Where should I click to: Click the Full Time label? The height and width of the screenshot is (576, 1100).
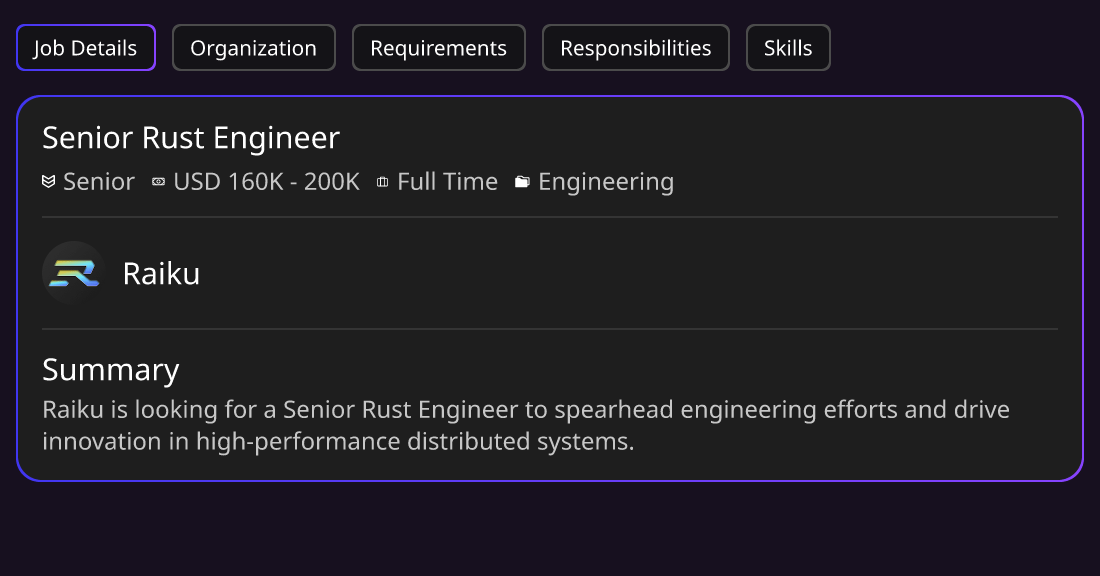click(448, 182)
